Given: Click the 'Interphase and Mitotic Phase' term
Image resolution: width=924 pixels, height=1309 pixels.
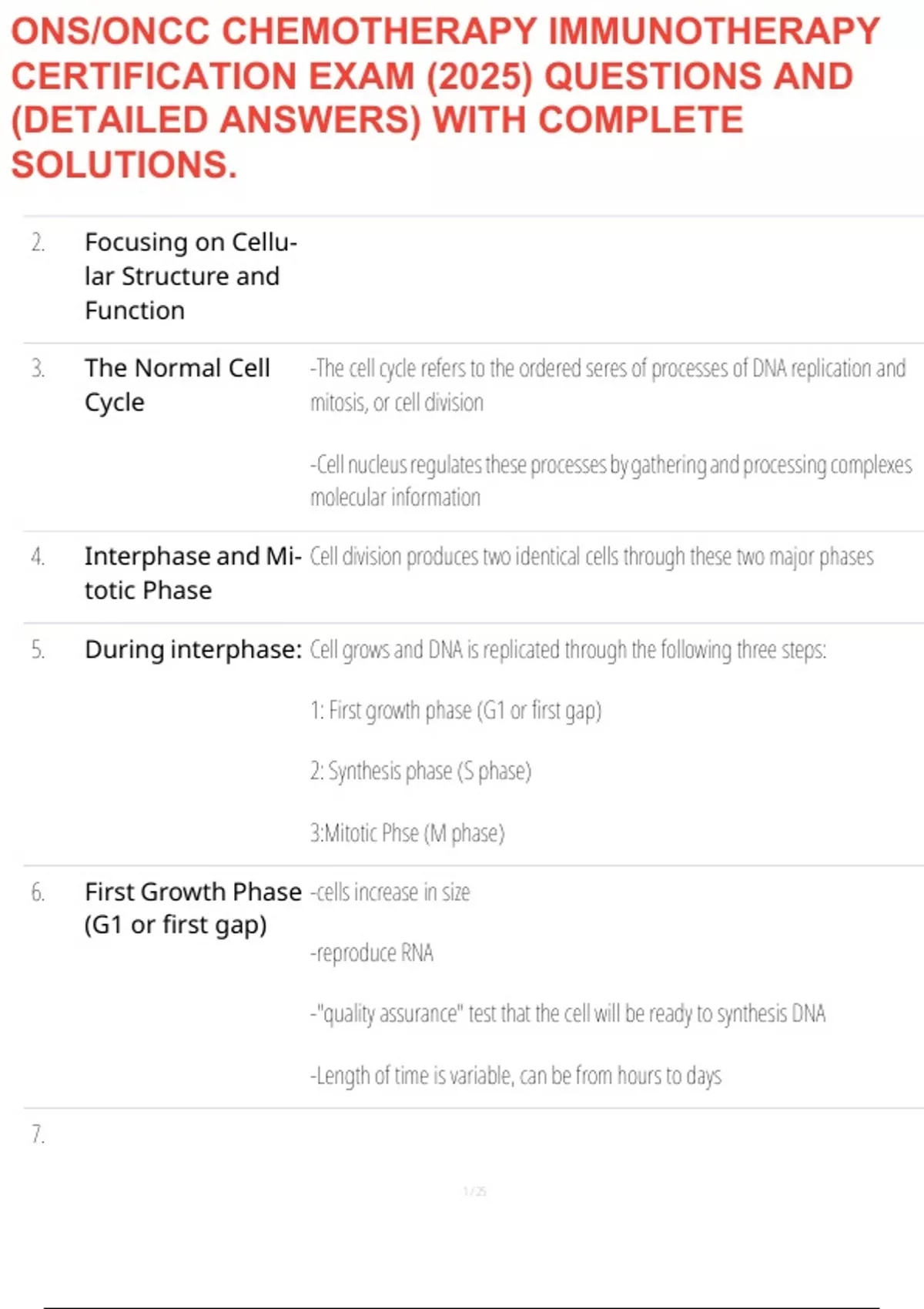Looking at the screenshot, I should click(192, 572).
